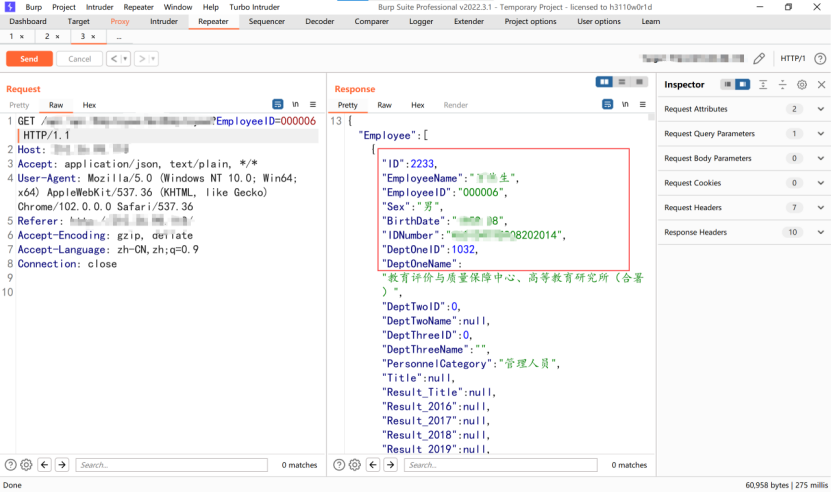Switch Inspector to right docked layout
This screenshot has width=831, height=493.
click(x=742, y=84)
